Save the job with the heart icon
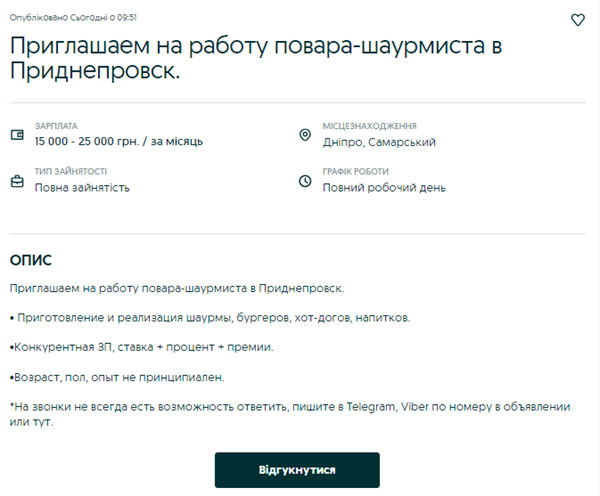The width and height of the screenshot is (600, 496). [x=577, y=20]
